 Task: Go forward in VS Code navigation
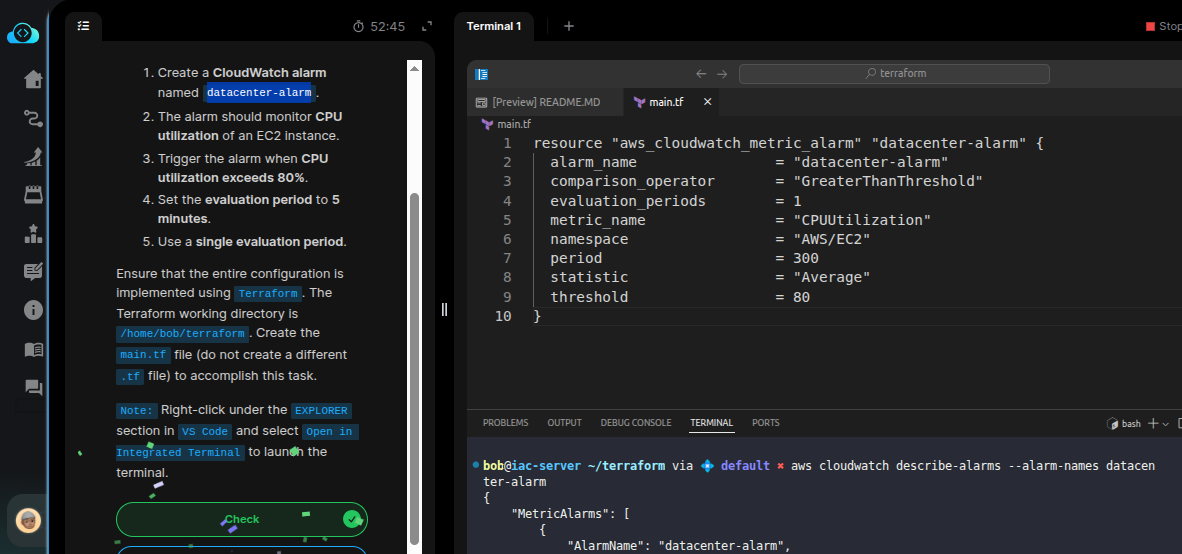(x=722, y=74)
